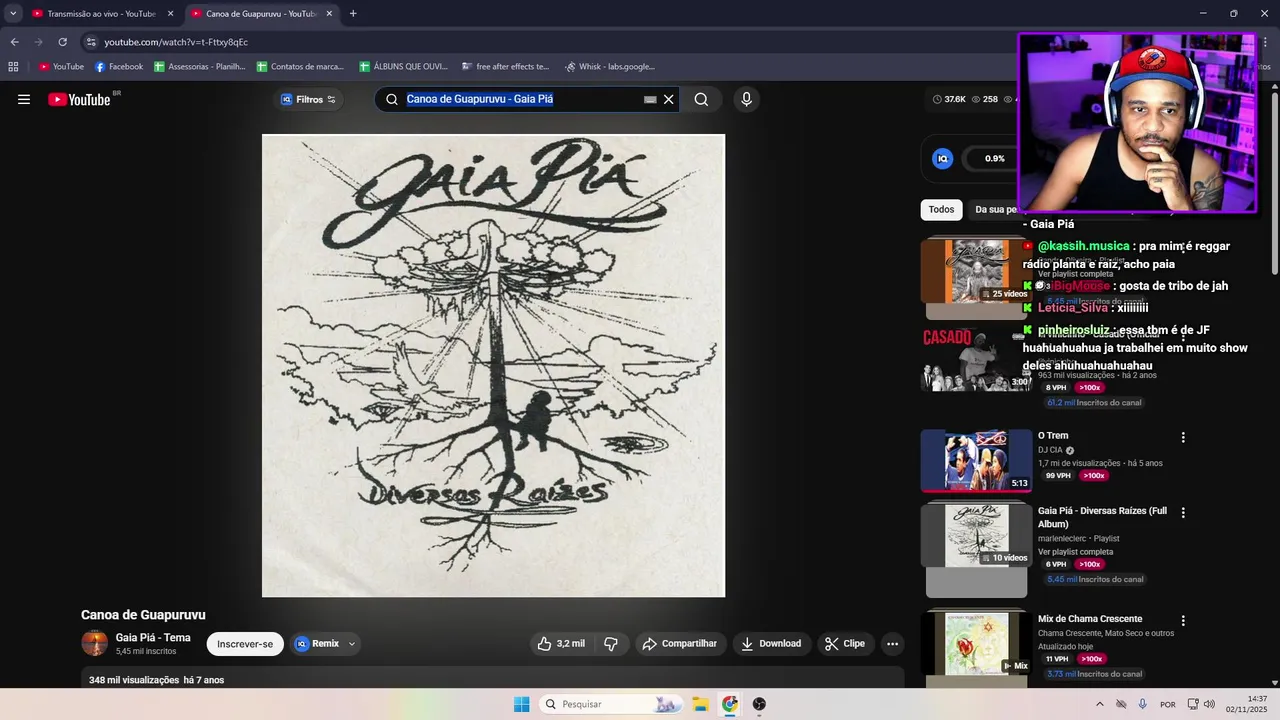Clear the YouTube search box text

669,99
